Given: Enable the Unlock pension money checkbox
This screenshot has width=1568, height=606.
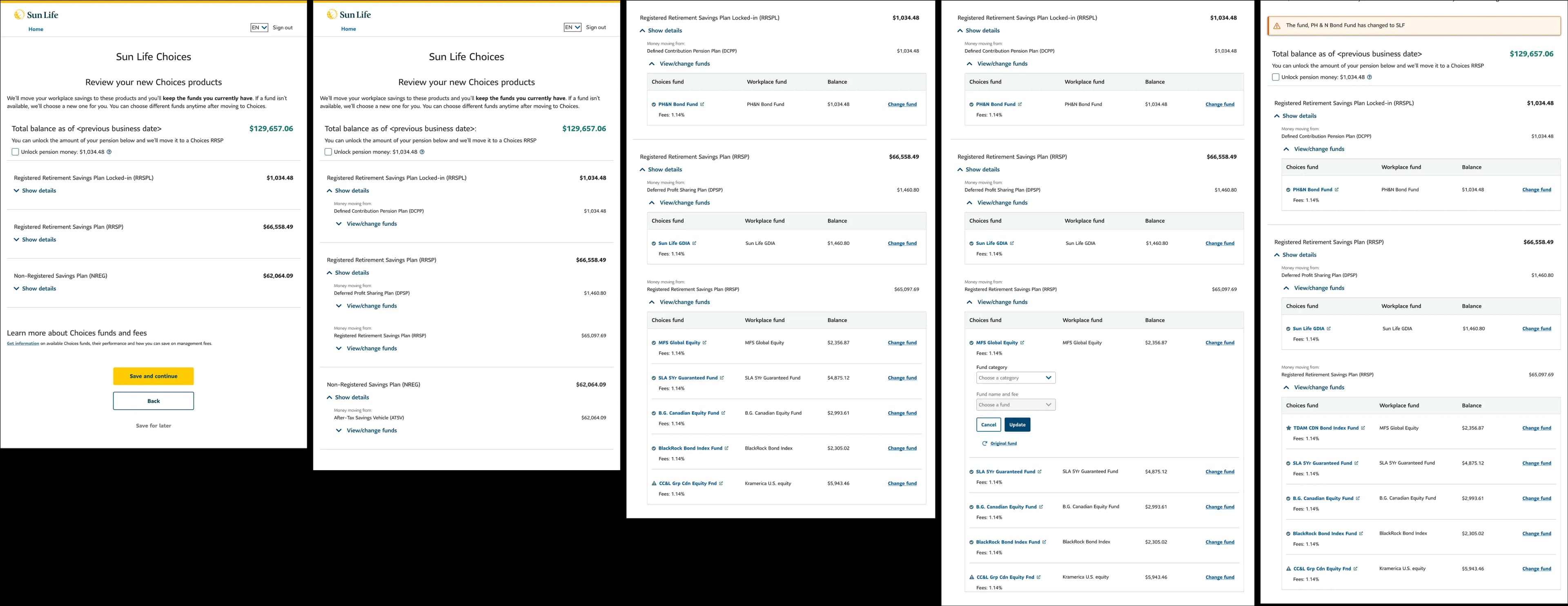Looking at the screenshot, I should point(15,151).
